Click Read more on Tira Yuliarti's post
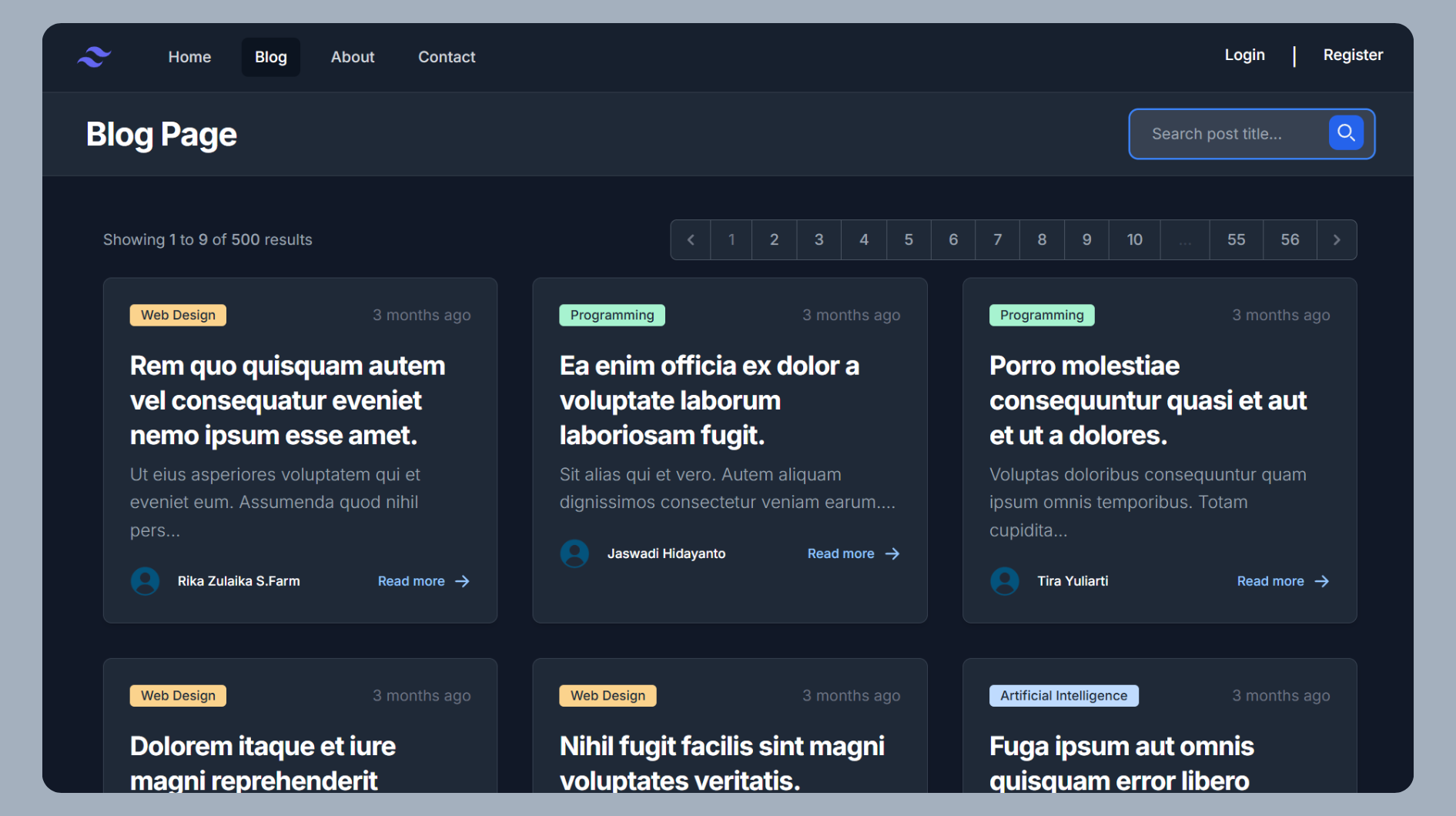The width and height of the screenshot is (1456, 816). tap(1283, 581)
